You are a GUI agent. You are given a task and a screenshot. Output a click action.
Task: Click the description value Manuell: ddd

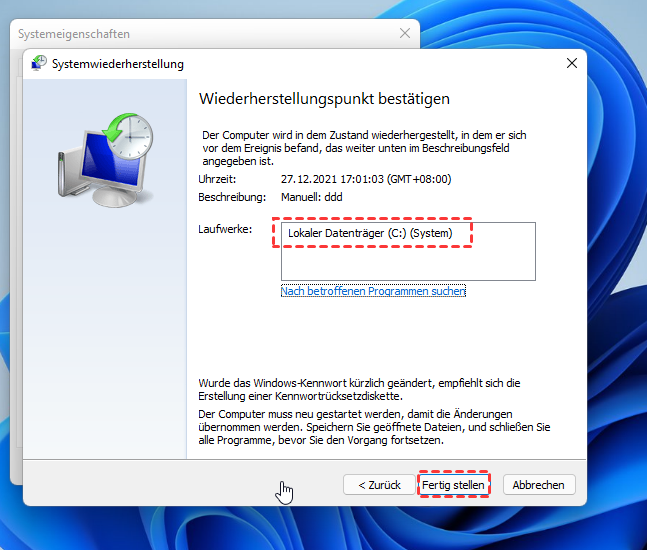[x=312, y=197]
